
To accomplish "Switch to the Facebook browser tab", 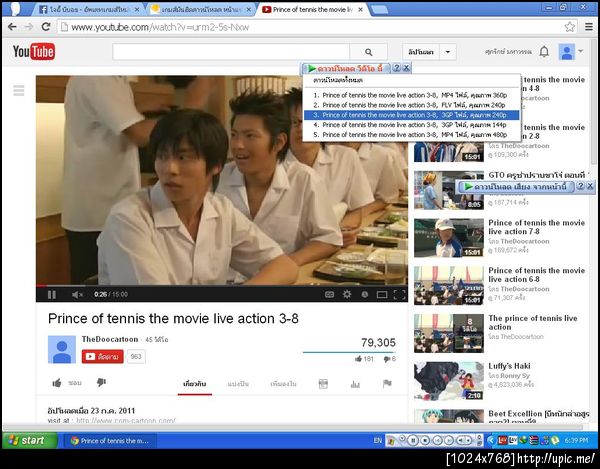I will click(86, 10).
